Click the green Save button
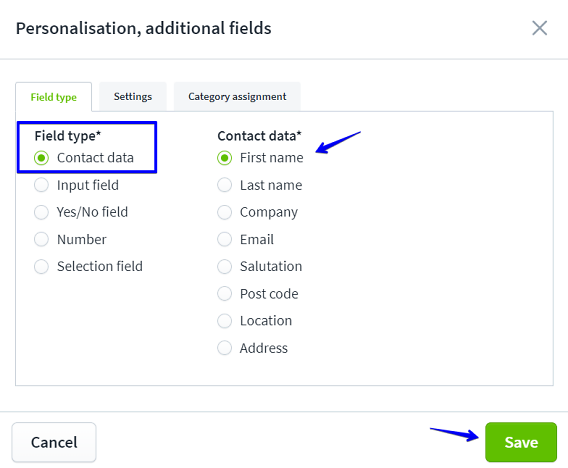The width and height of the screenshot is (568, 468). tap(521, 442)
